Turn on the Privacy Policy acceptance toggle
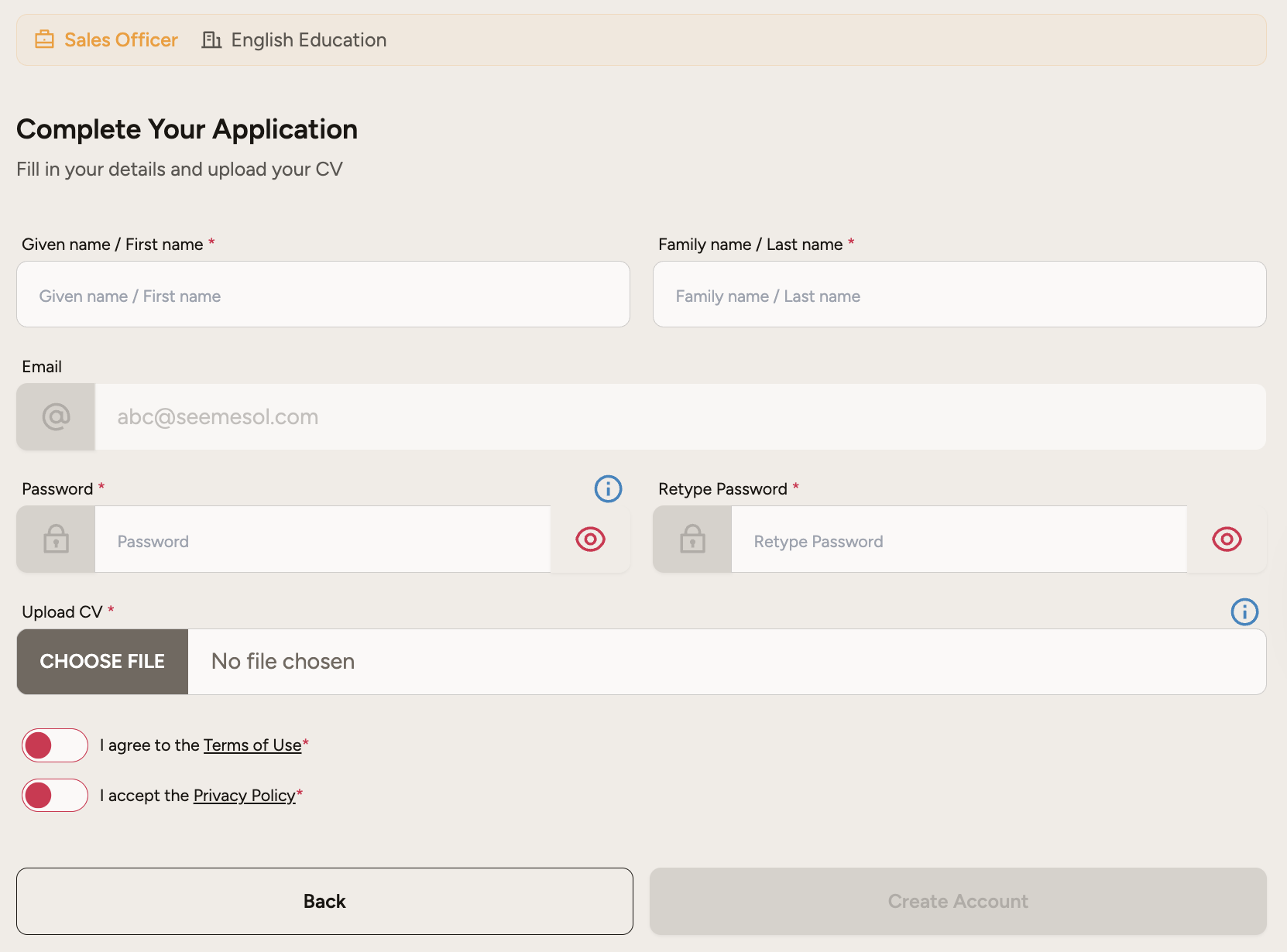 pyautogui.click(x=55, y=796)
